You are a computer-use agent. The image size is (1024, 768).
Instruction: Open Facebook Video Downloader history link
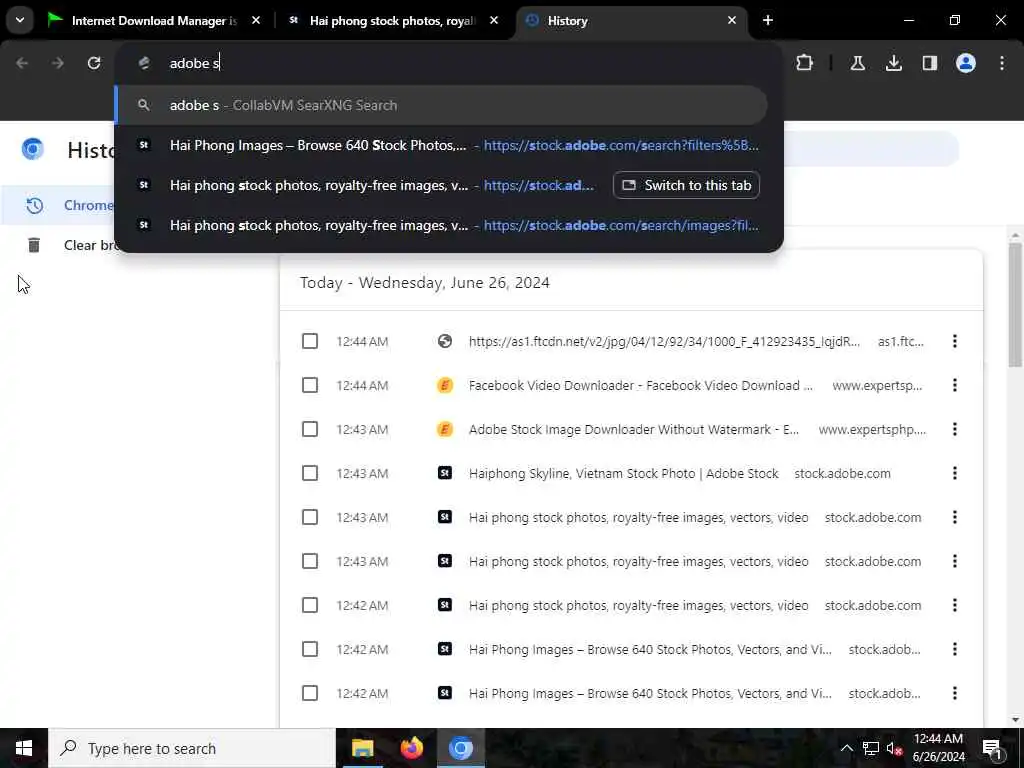click(641, 385)
